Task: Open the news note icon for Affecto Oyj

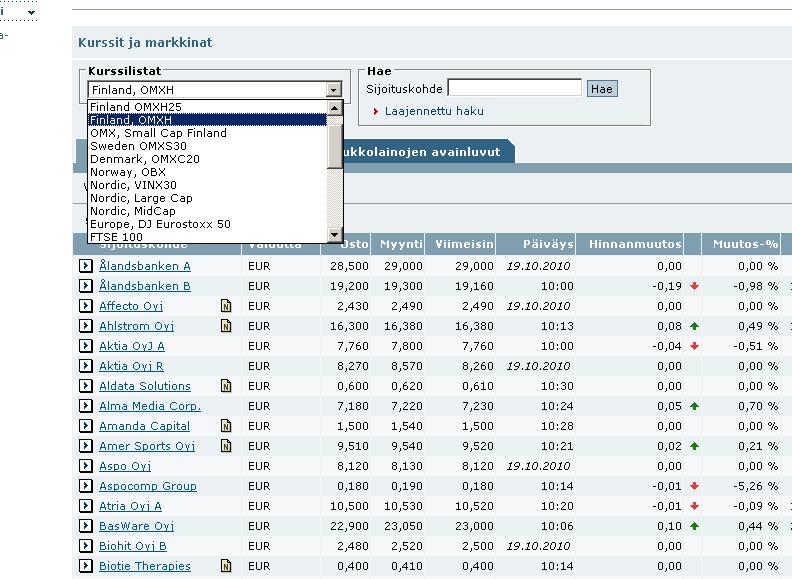Action: pyautogui.click(x=226, y=306)
